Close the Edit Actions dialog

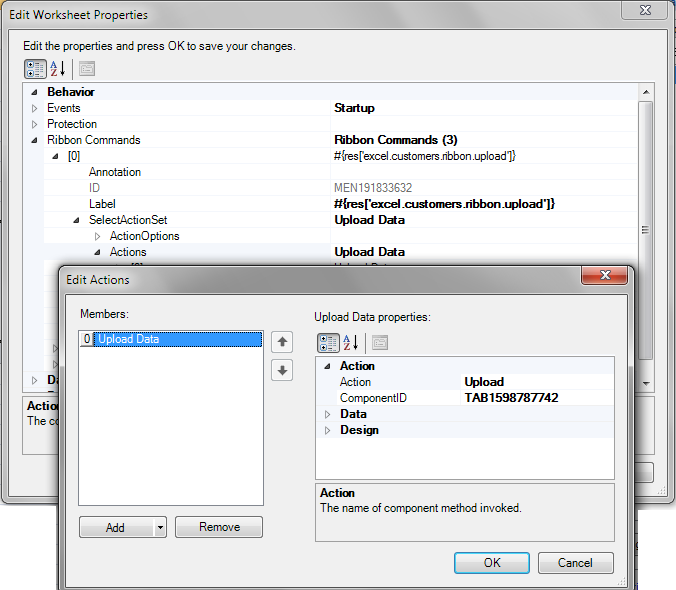(x=604, y=275)
